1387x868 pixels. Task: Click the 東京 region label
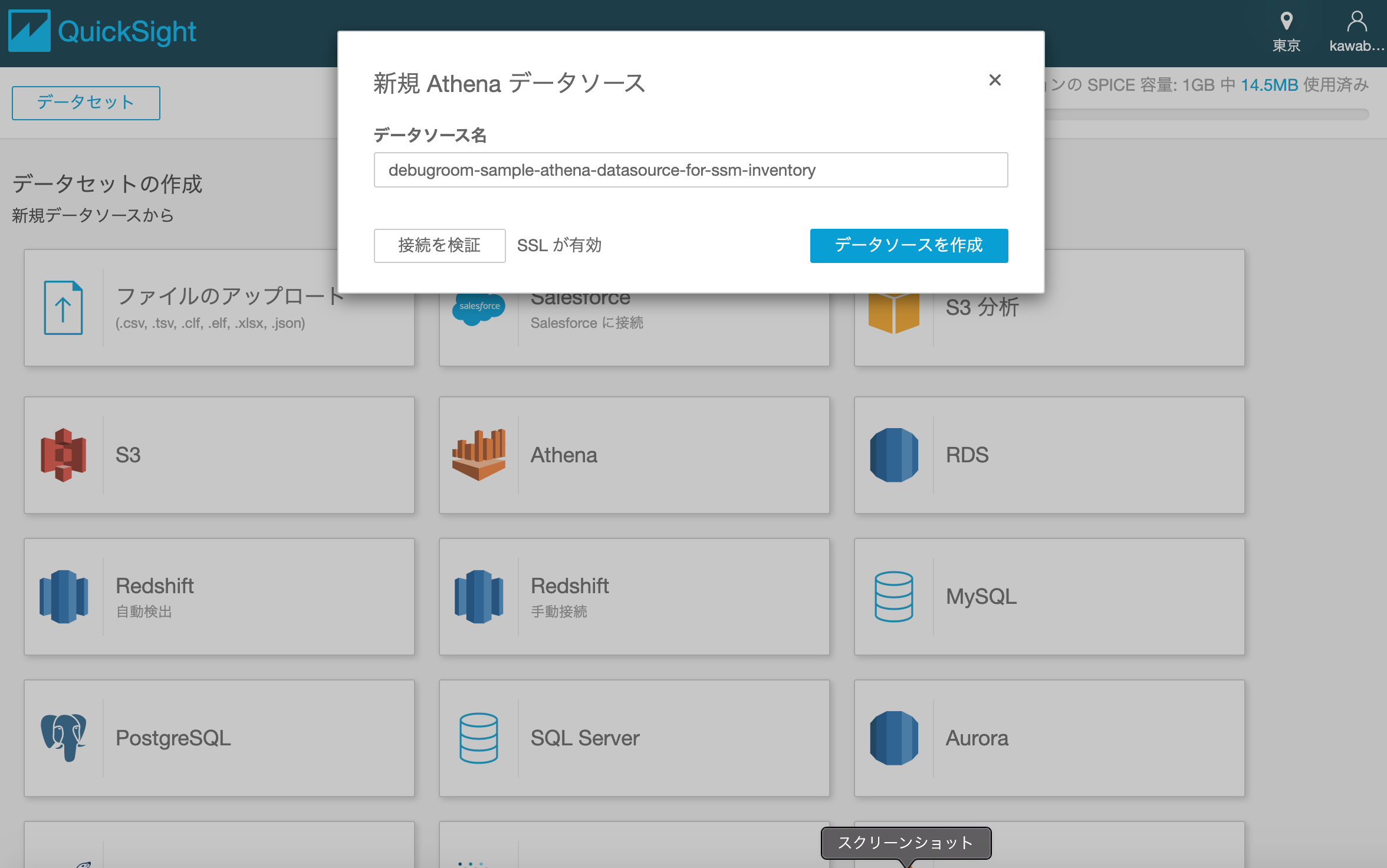click(x=1286, y=46)
